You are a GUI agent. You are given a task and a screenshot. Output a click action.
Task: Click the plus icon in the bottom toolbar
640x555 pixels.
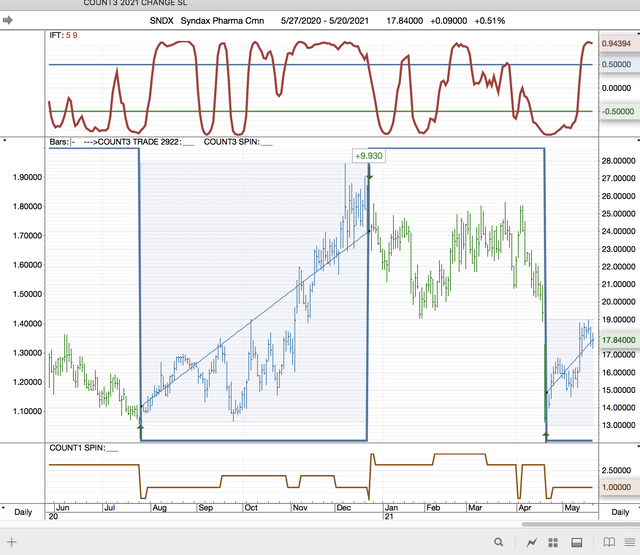[x=12, y=542]
